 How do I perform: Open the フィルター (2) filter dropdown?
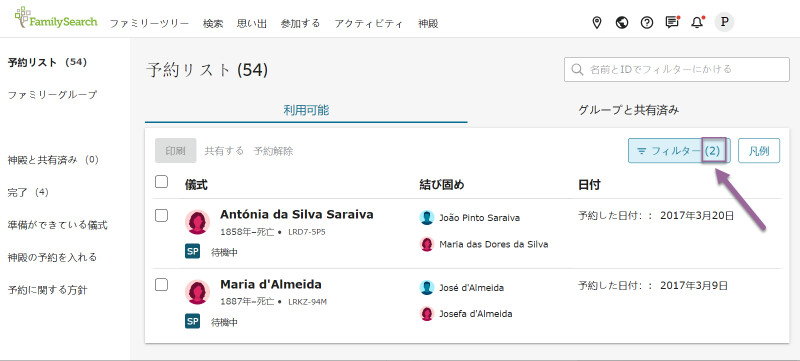coord(679,151)
